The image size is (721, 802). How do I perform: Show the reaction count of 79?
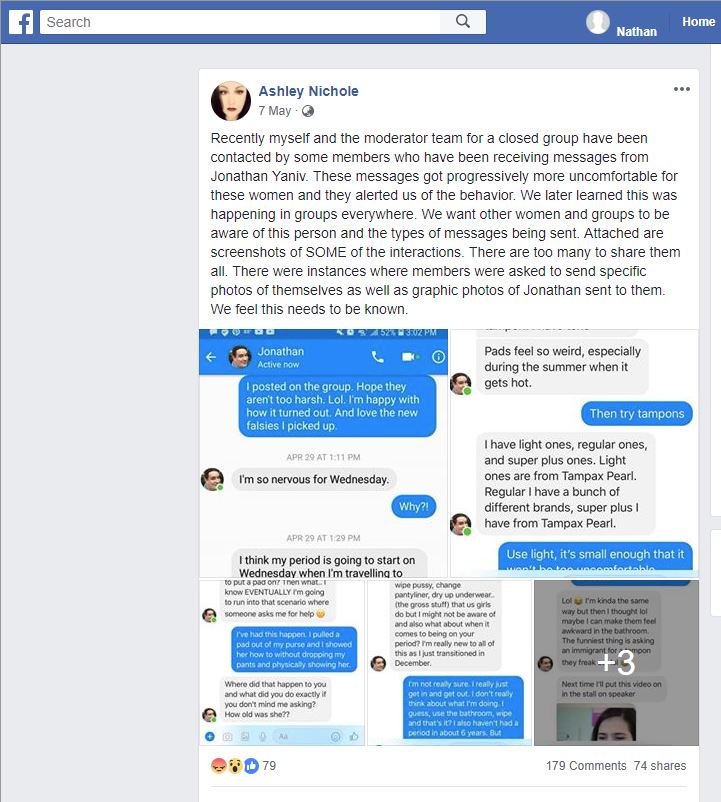pyautogui.click(x=269, y=766)
